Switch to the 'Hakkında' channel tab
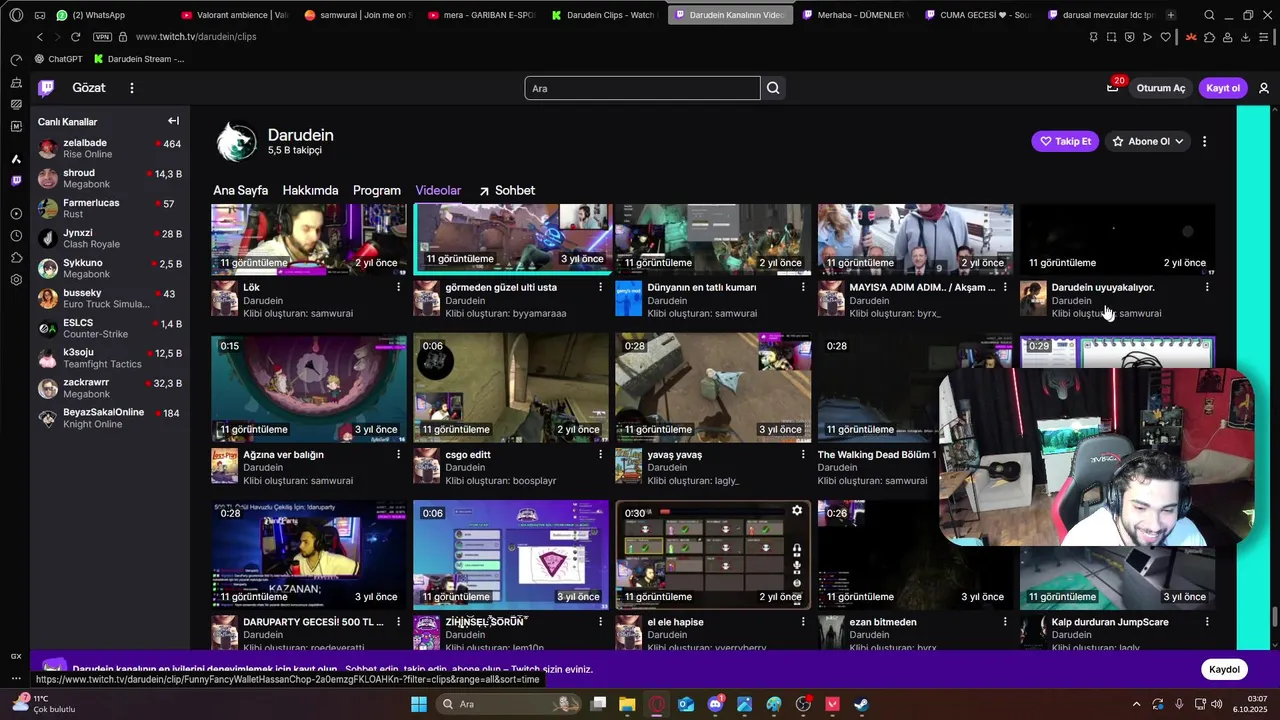The width and height of the screenshot is (1280, 720). tap(310, 190)
